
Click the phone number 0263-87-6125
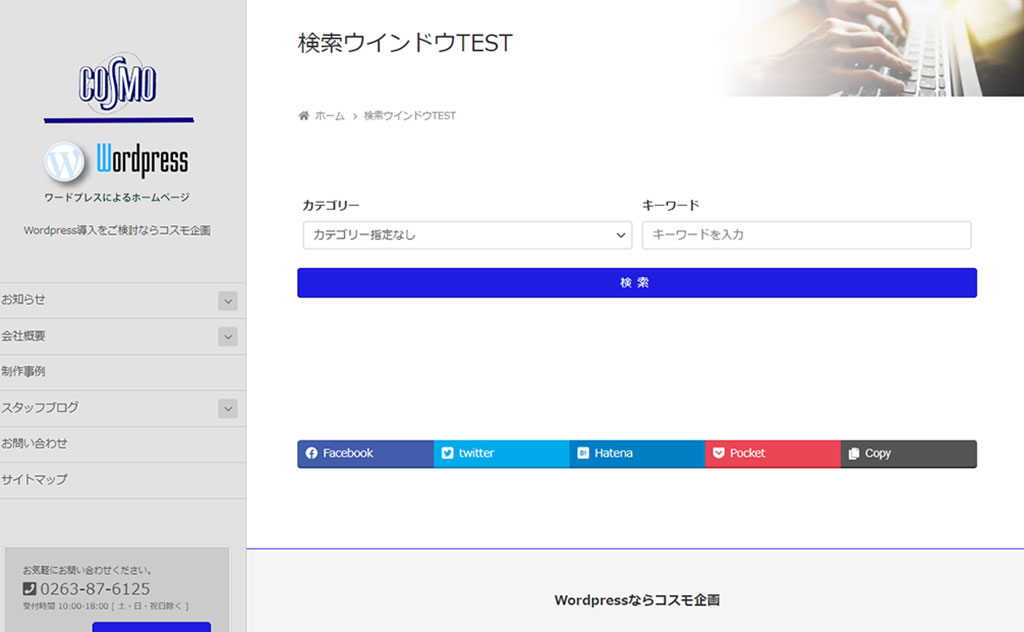95,589
